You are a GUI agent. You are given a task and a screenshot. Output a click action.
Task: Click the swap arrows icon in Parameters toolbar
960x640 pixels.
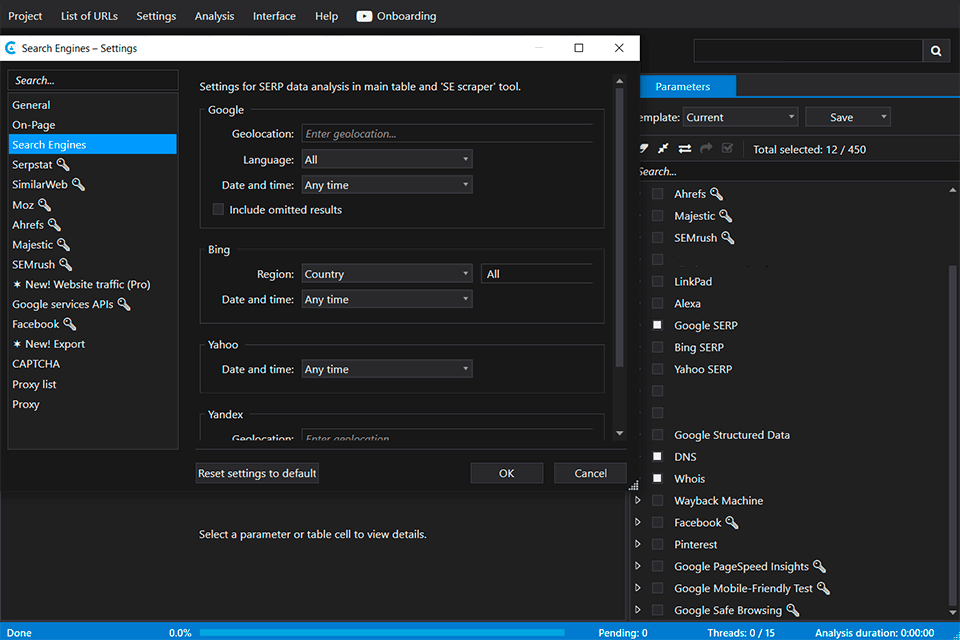click(x=685, y=149)
